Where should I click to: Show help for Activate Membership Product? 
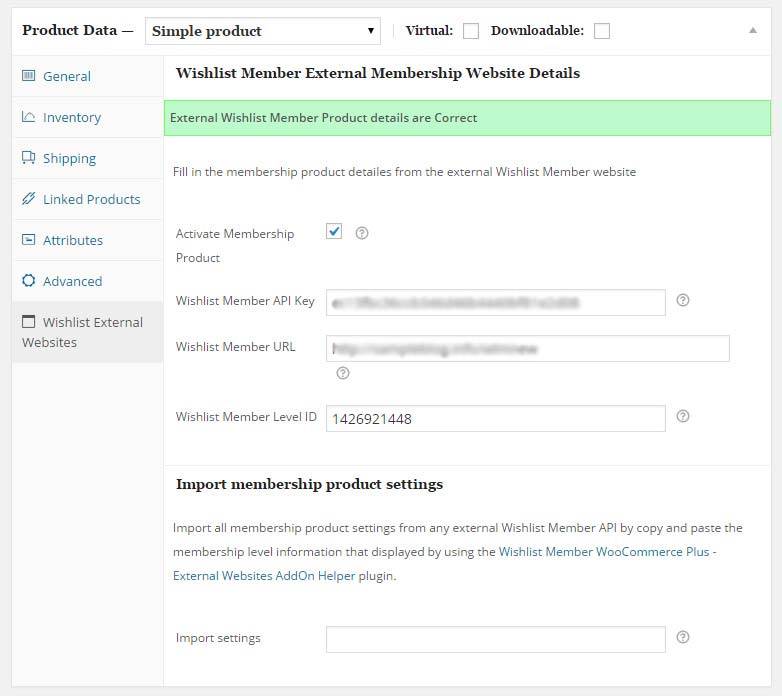[362, 233]
